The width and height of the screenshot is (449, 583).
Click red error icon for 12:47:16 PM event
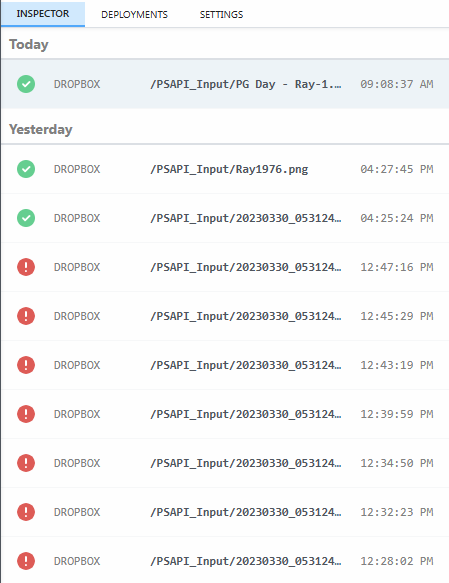tap(26, 267)
